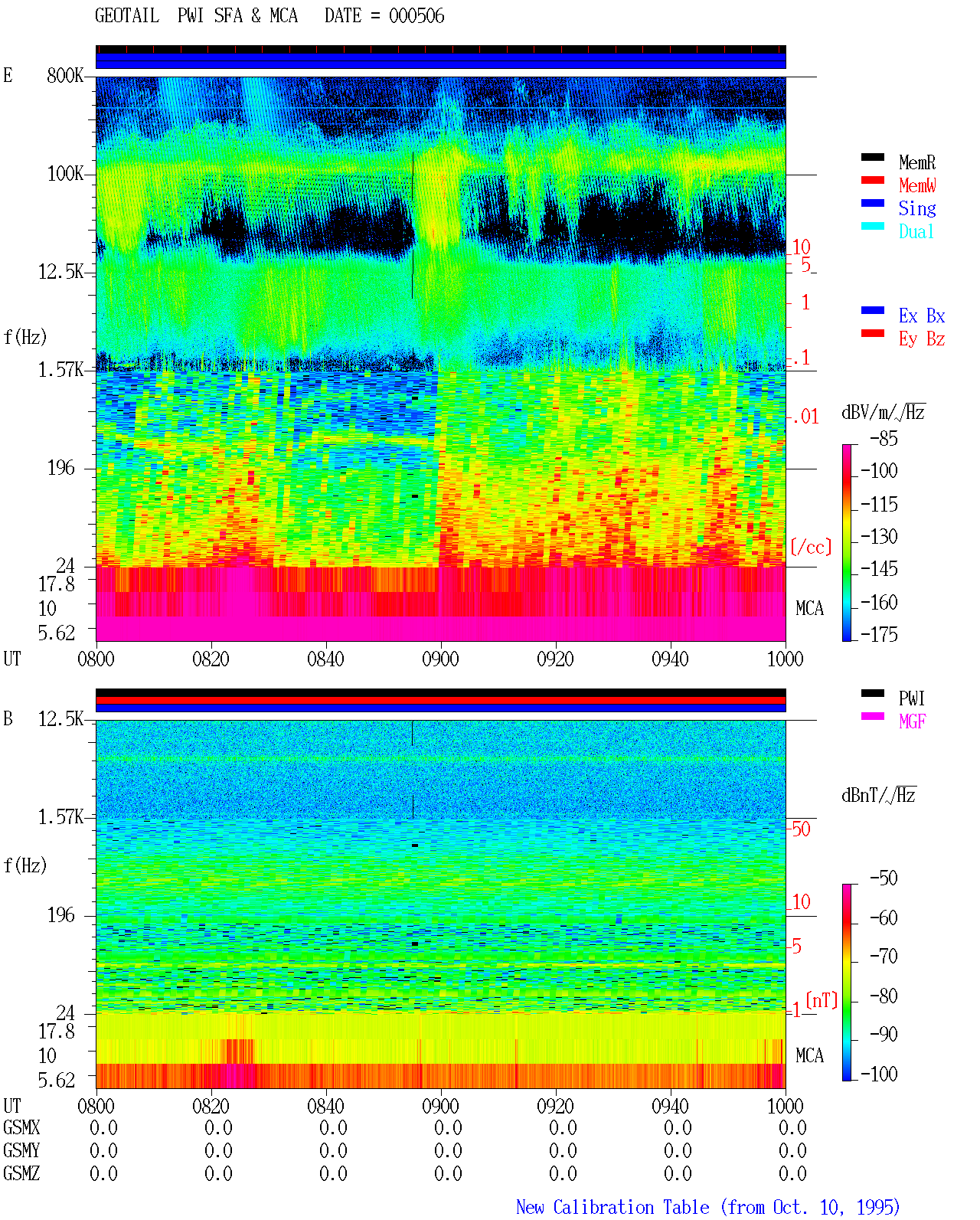The height and width of the screenshot is (1220, 980).
Task: Click the cyan Dual legend swatch
Action: (x=873, y=226)
